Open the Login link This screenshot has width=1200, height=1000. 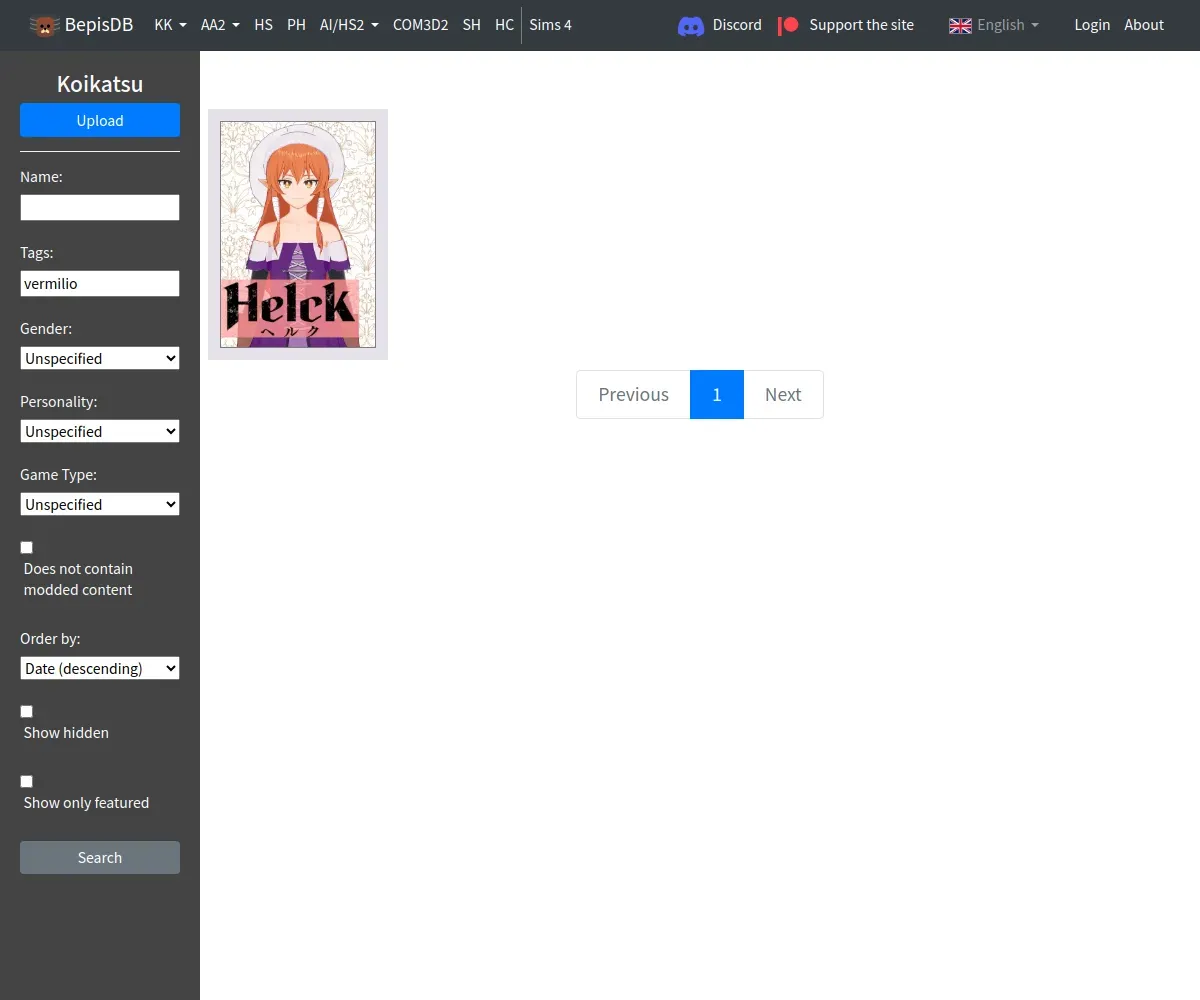coord(1092,25)
